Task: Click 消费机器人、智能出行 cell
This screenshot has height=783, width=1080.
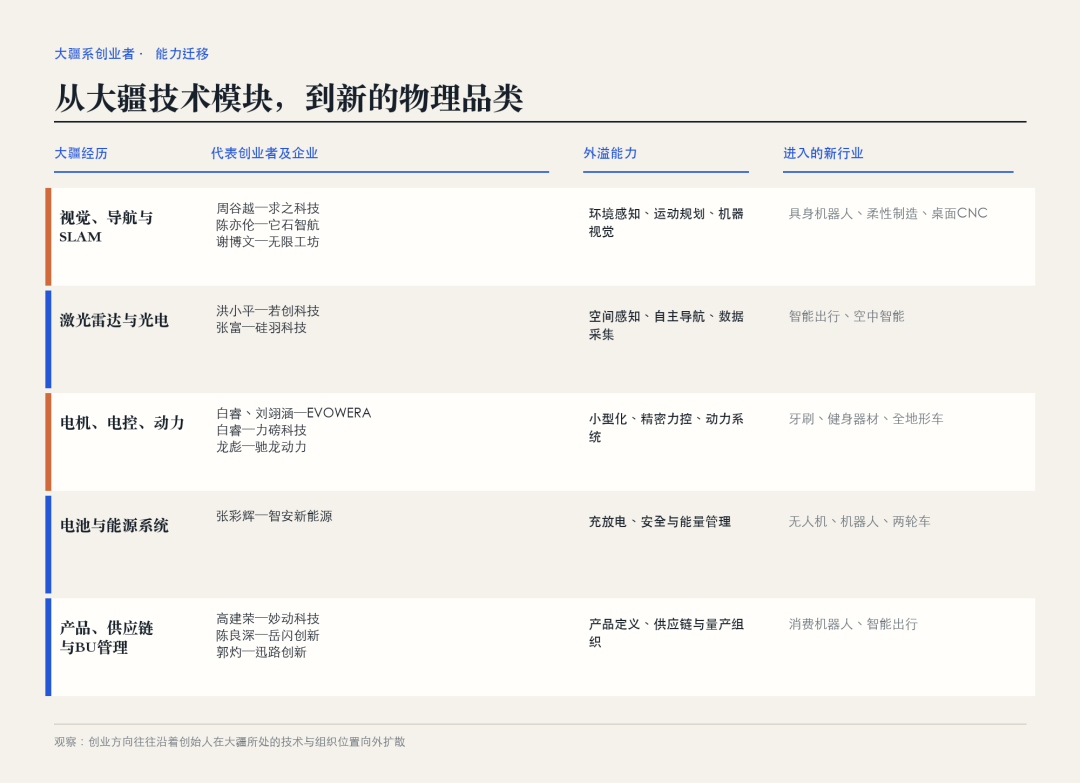Action: point(853,624)
